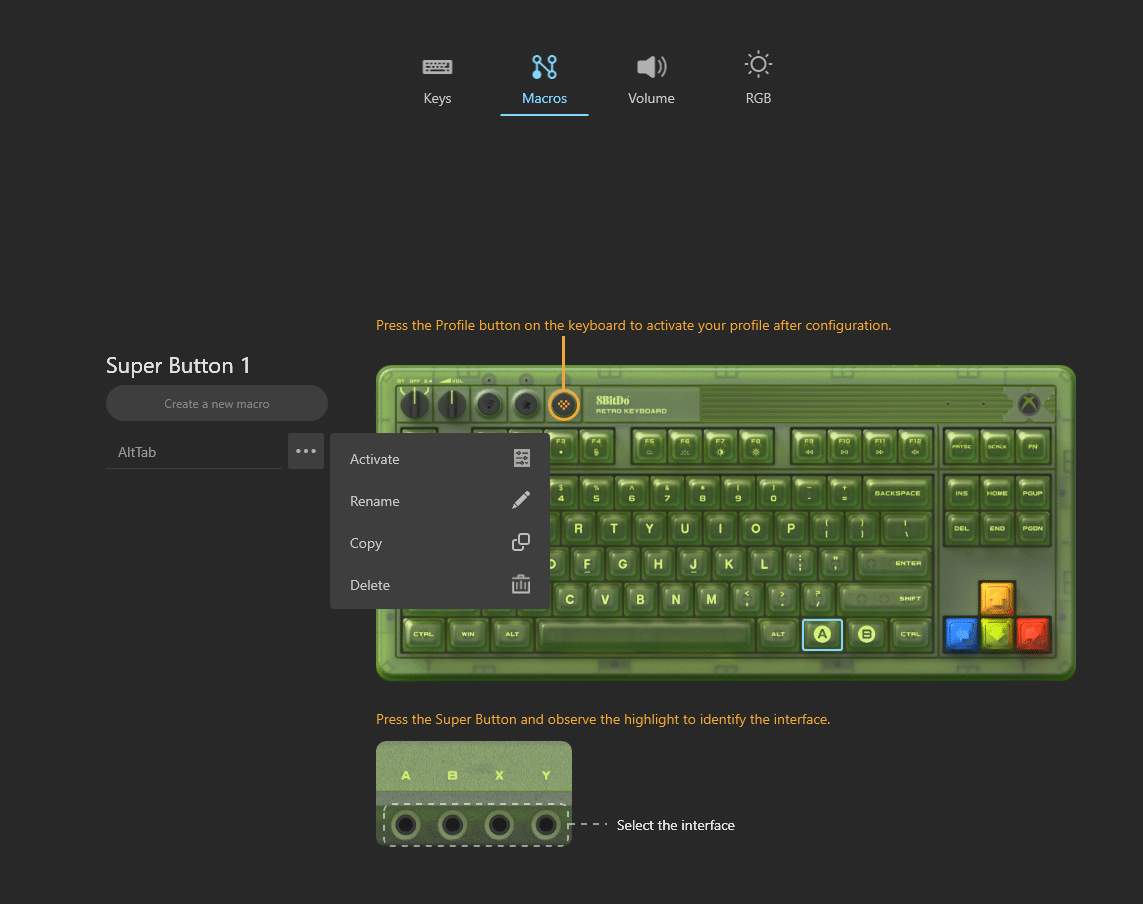Click the Delete trash can icon
Image resolution: width=1143 pixels, height=904 pixels.
pos(520,585)
